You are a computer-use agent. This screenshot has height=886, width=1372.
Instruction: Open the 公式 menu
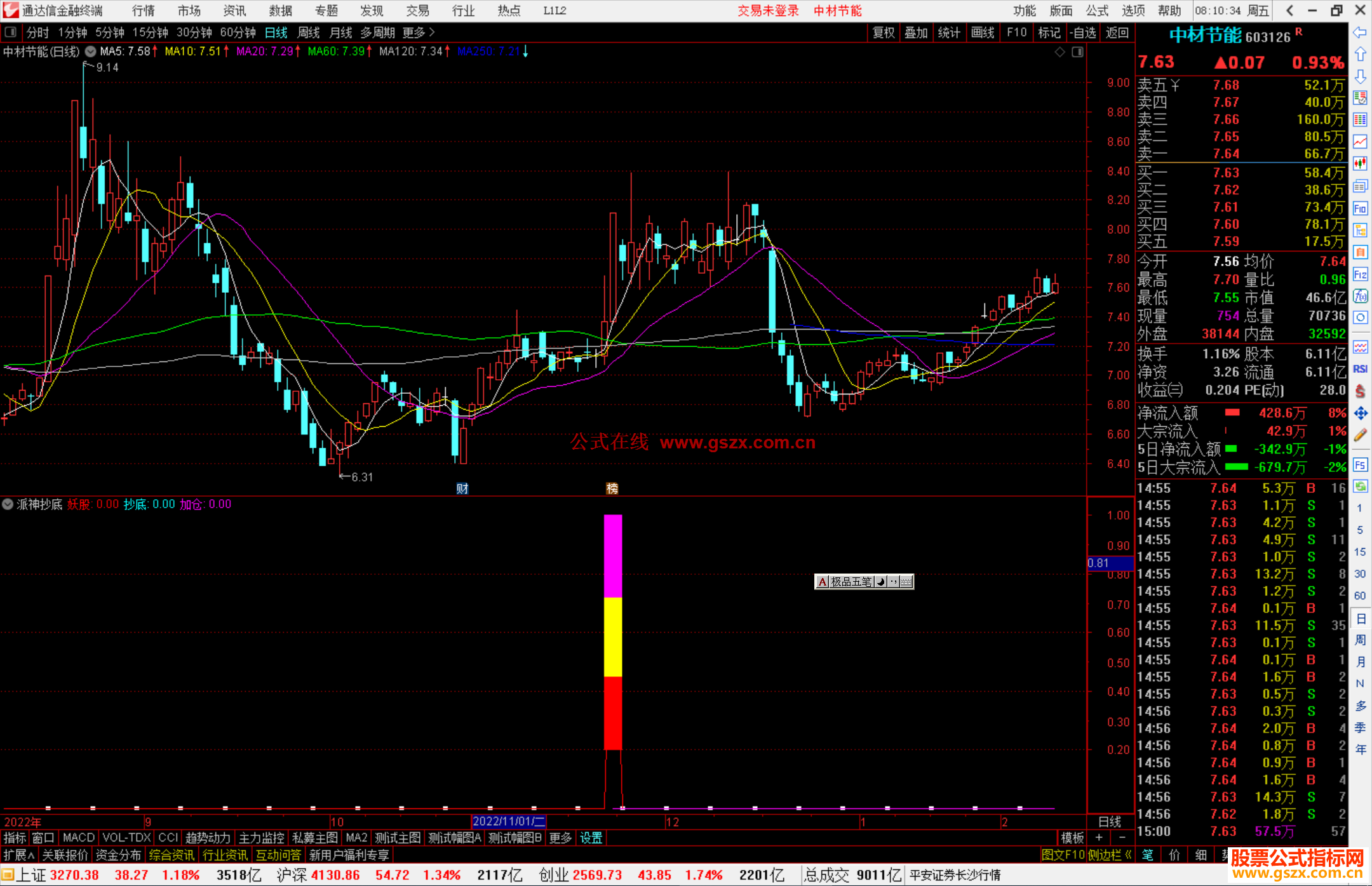[1097, 11]
